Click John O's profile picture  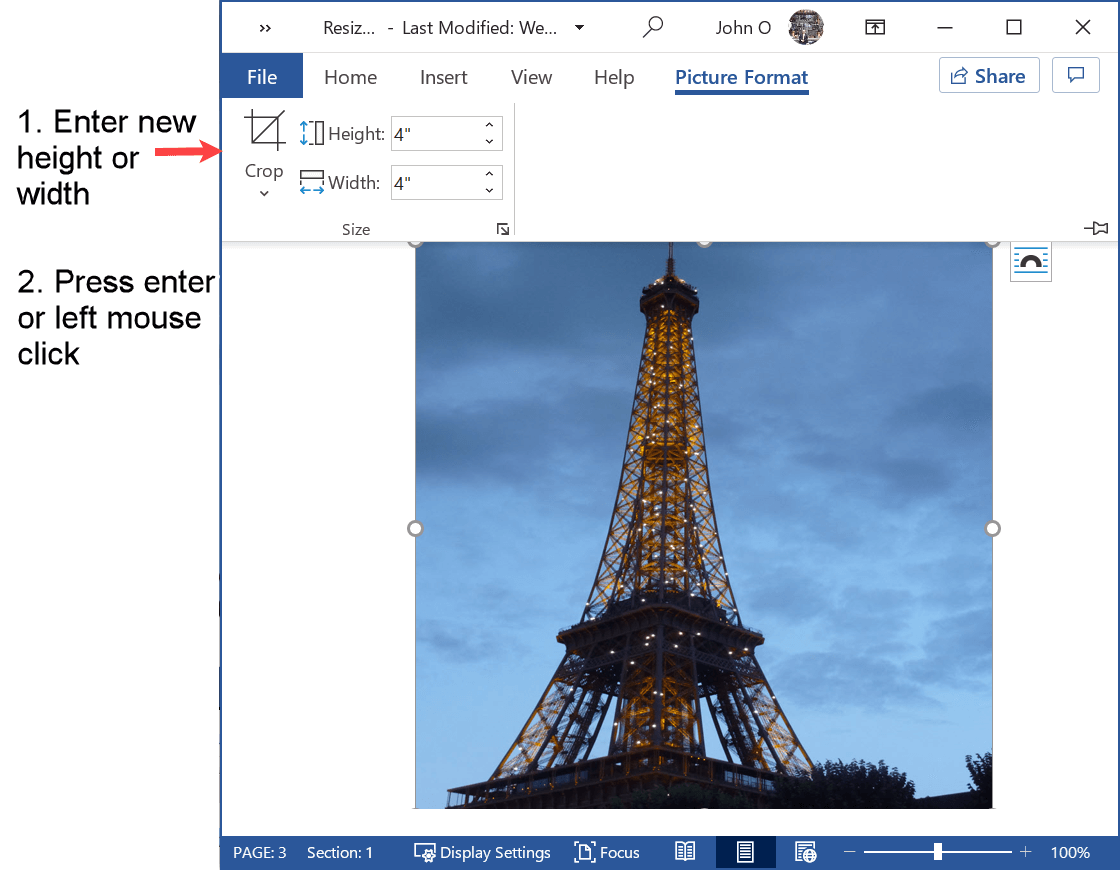point(805,27)
